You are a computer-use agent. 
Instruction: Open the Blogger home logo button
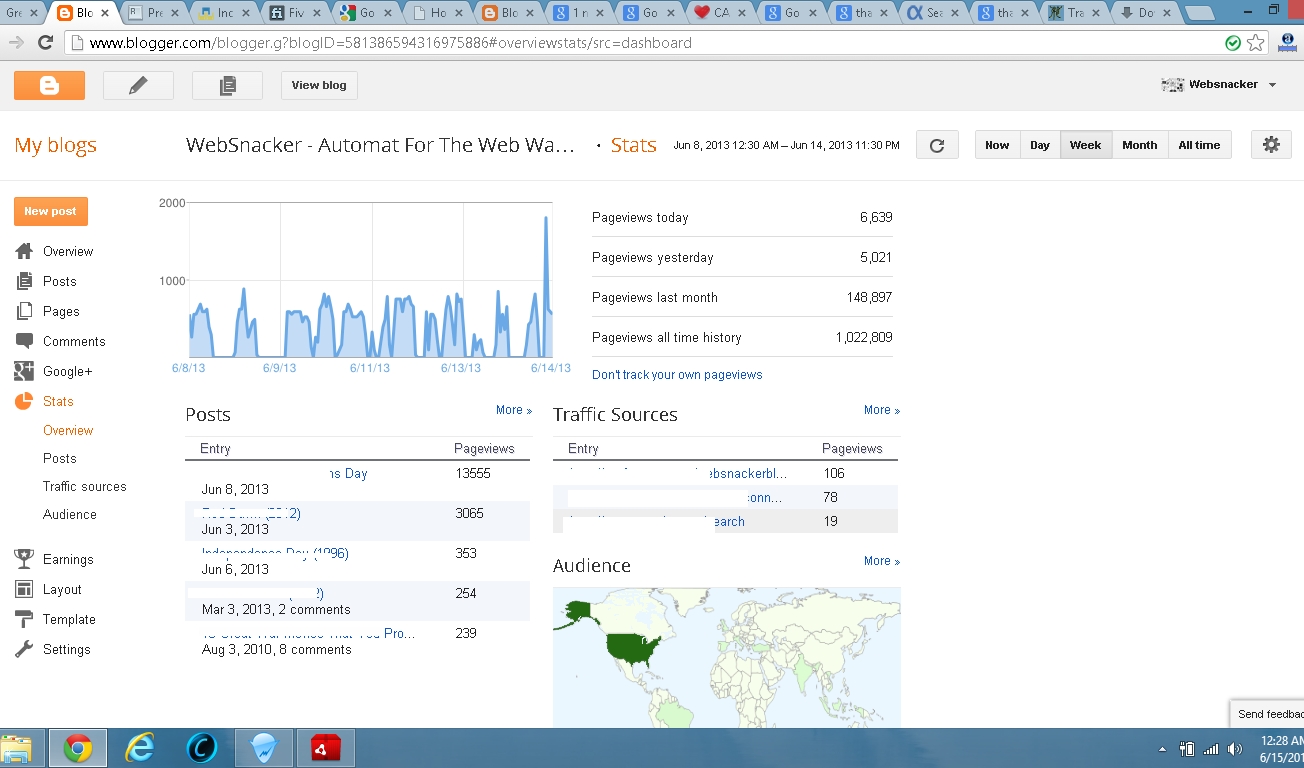click(x=49, y=86)
